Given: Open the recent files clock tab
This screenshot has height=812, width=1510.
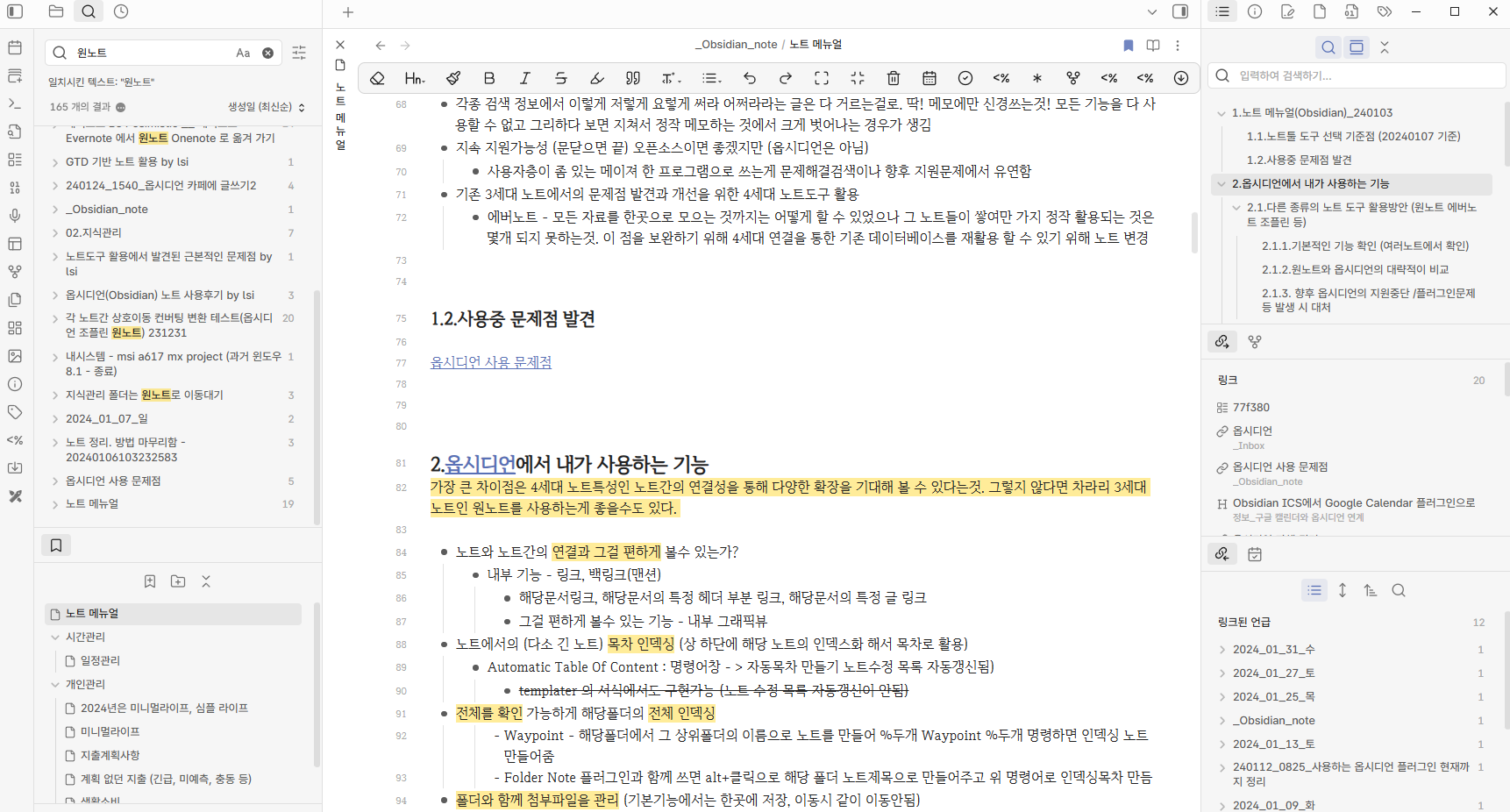Looking at the screenshot, I should (x=121, y=11).
